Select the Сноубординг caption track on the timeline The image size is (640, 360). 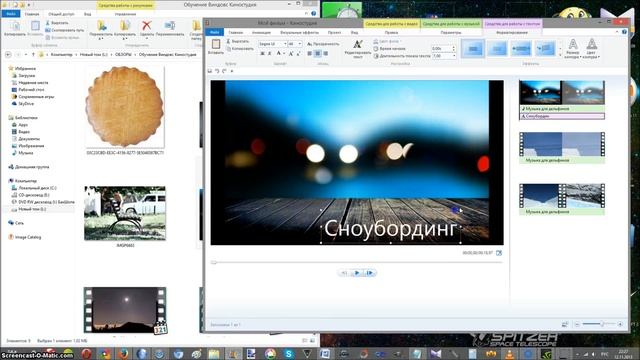coord(562,116)
